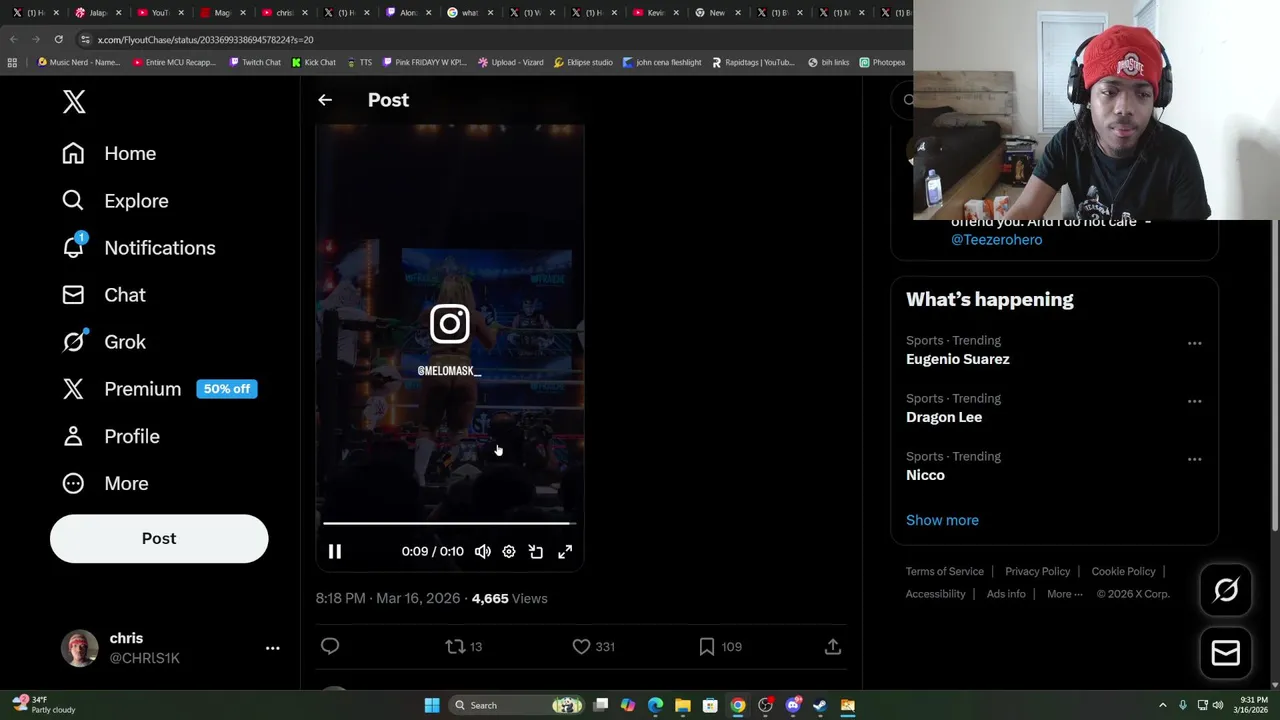Open the Entire MCU Recapp bookmark

point(174,62)
